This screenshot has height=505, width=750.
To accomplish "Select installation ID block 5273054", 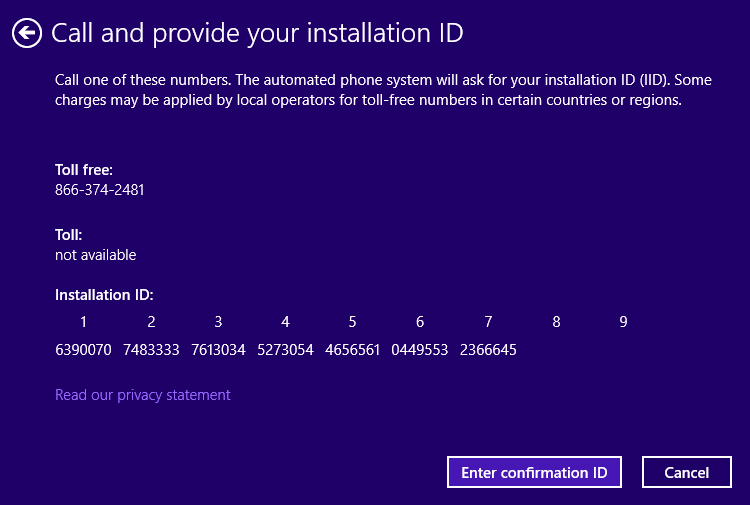I will tap(285, 350).
